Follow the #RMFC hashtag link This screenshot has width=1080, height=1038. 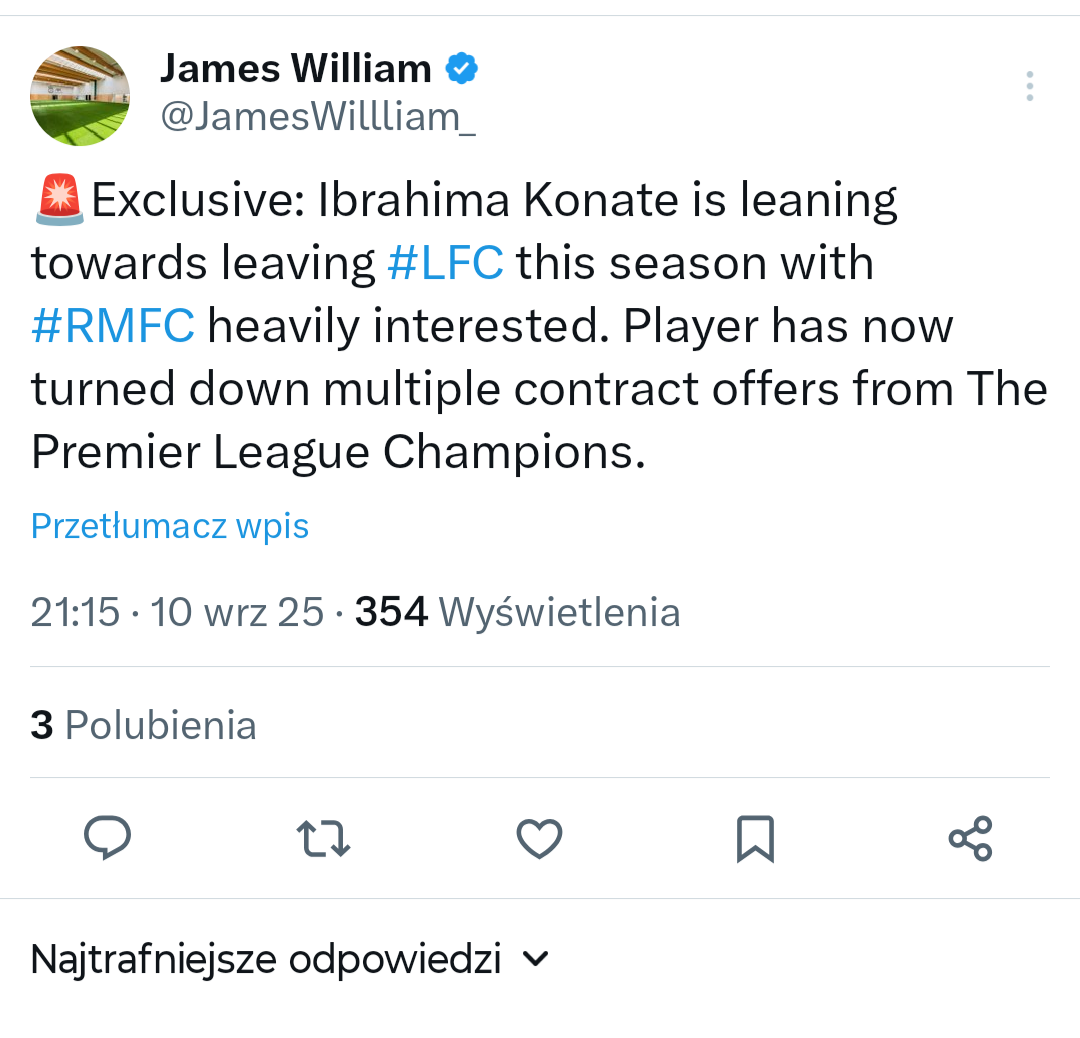tap(113, 327)
